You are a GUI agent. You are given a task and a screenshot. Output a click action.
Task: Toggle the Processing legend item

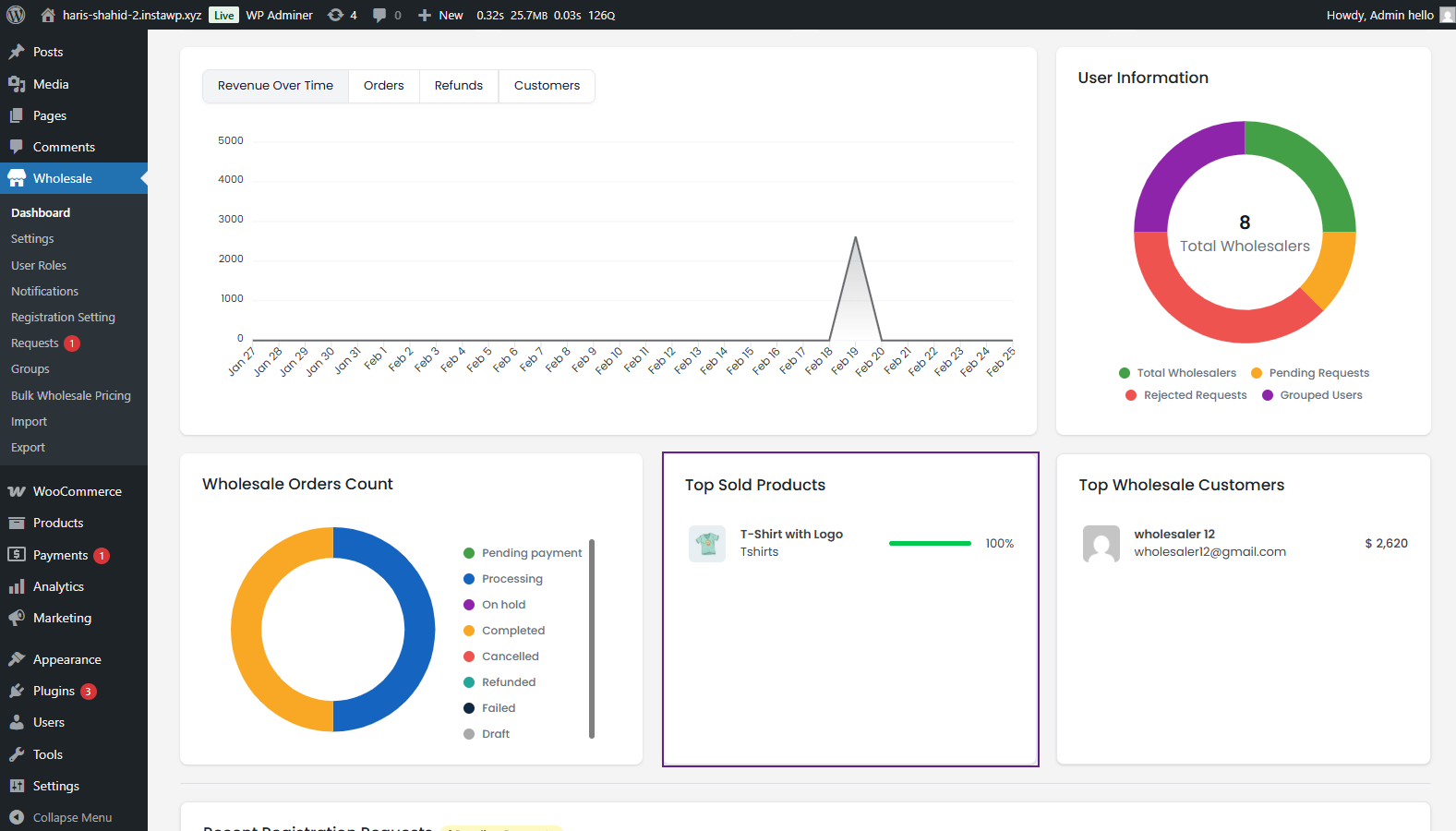[511, 579]
